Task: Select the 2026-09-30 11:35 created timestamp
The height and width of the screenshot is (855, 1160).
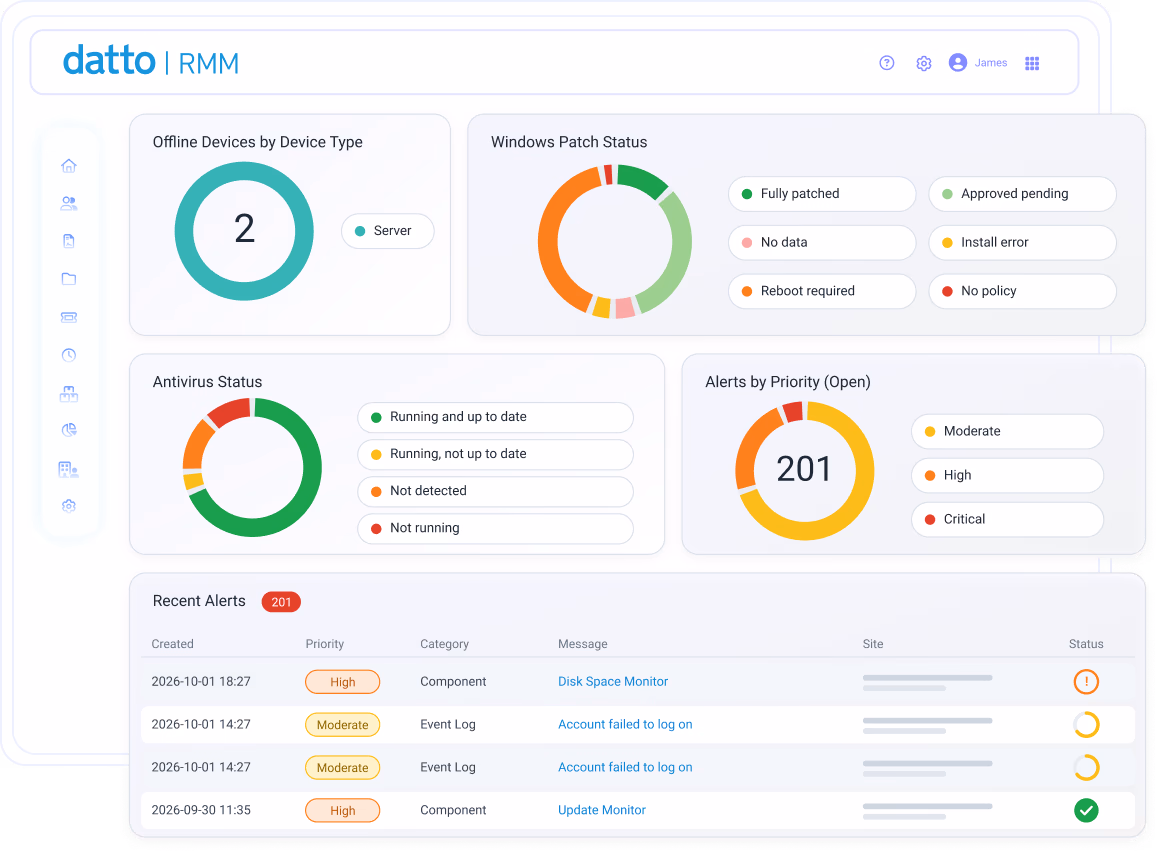Action: click(x=201, y=811)
